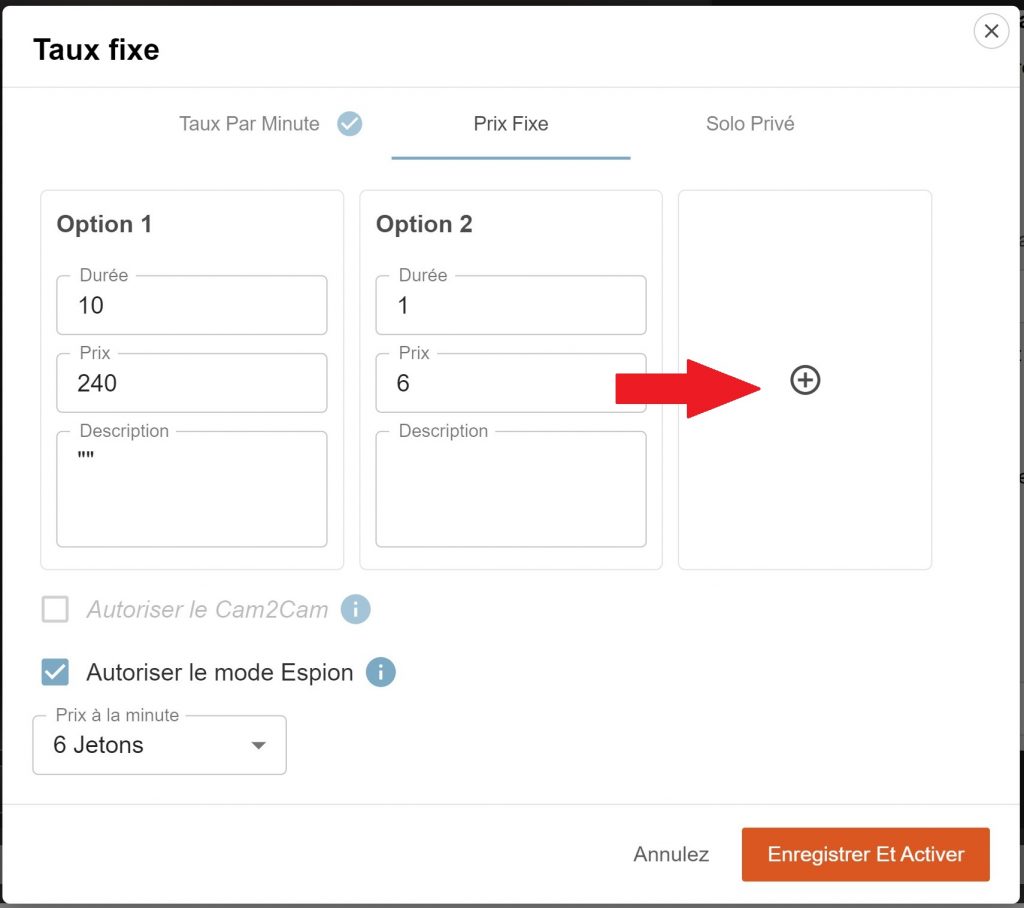
Task: Click the checkmark badge next to Taux Par Minute
Action: click(349, 124)
